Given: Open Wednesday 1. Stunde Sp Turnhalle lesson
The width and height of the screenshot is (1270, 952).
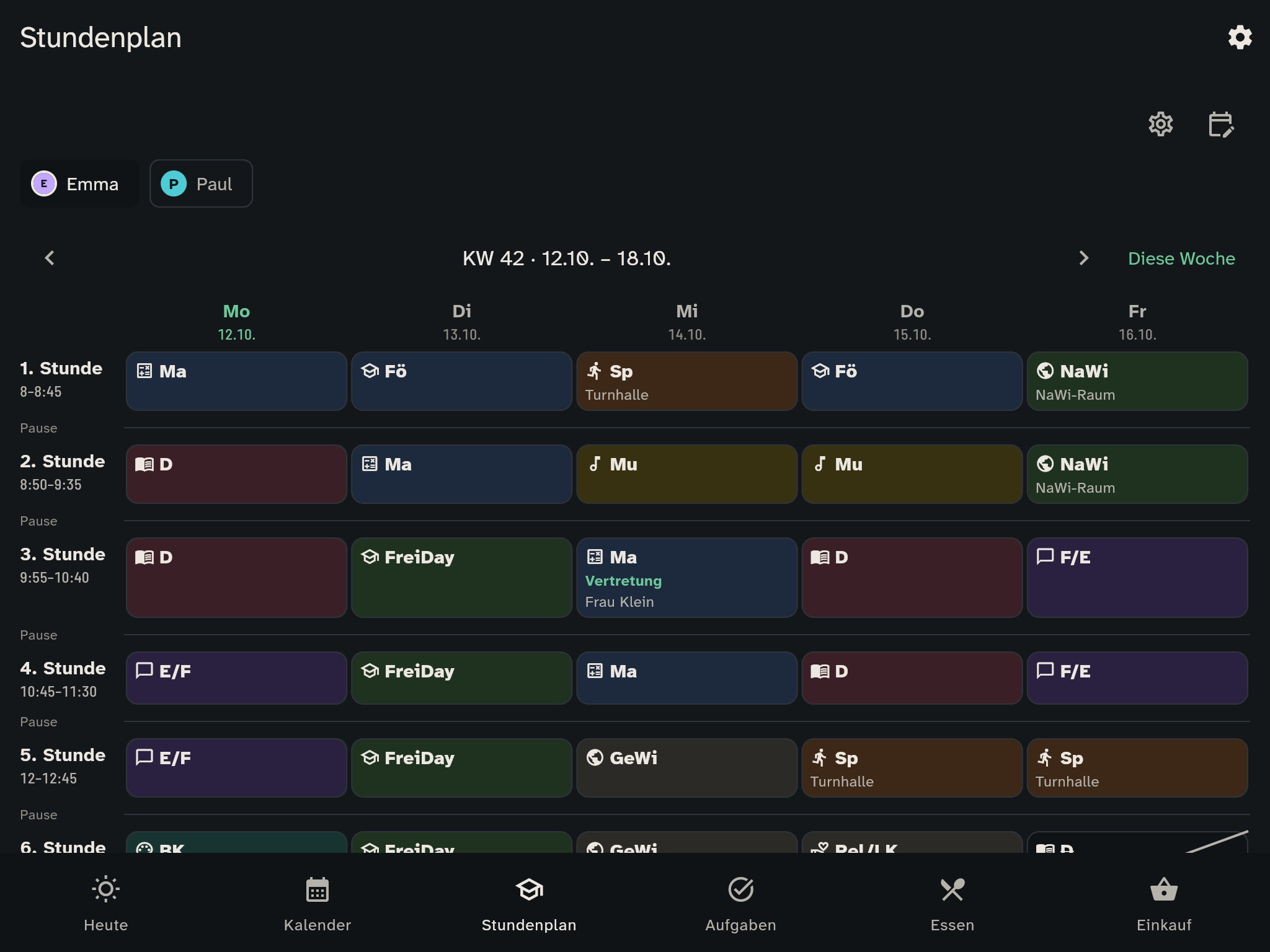Looking at the screenshot, I should [687, 381].
